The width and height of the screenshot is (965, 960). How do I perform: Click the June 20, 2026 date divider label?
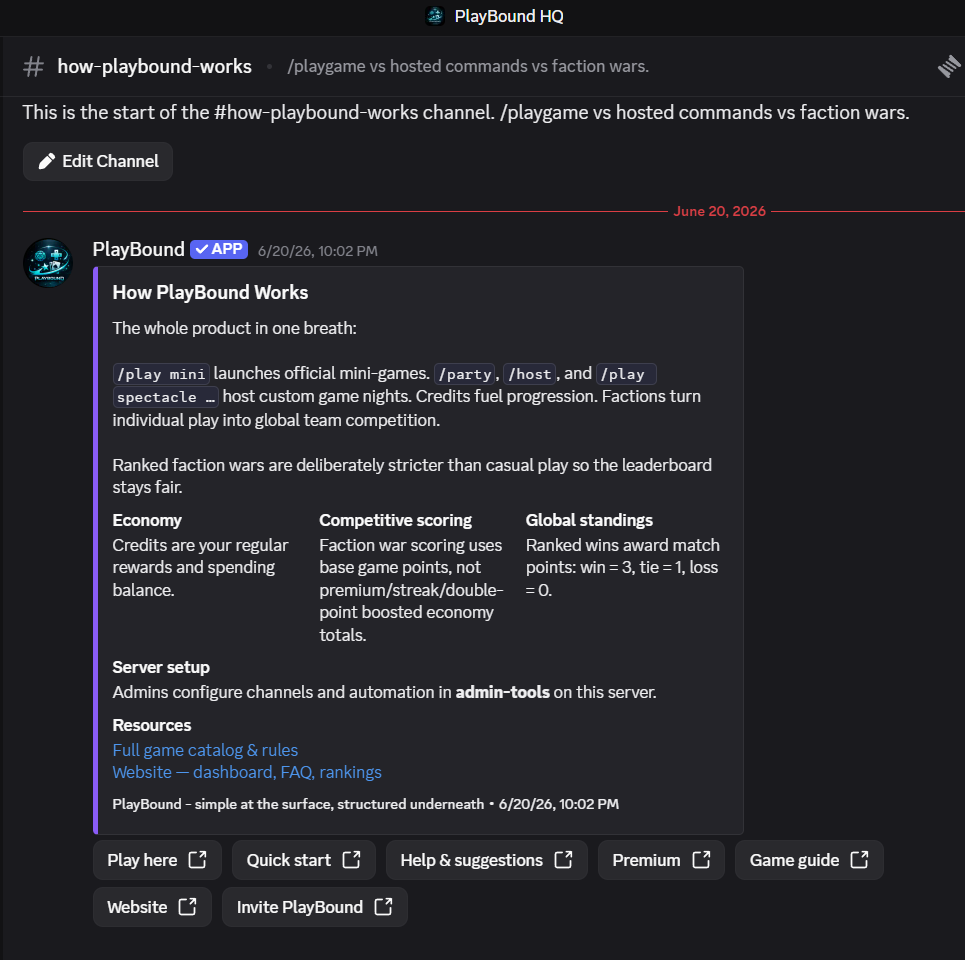[719, 211]
